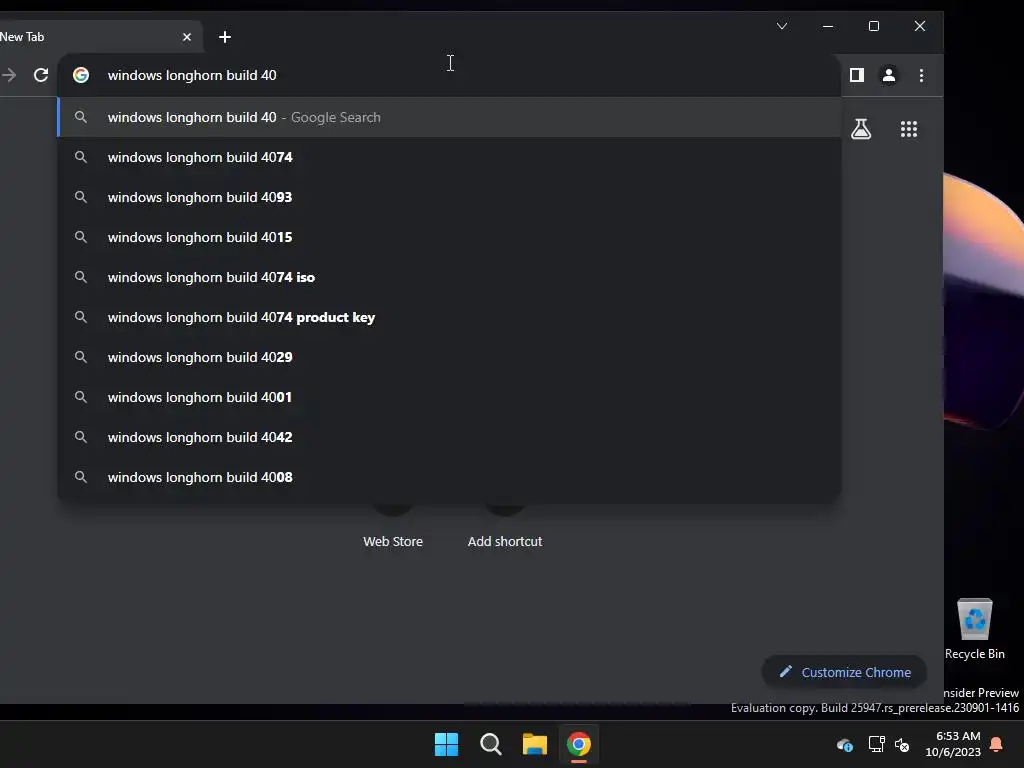Choose suggestion 'windows longhorn build 4015'

tap(449, 237)
